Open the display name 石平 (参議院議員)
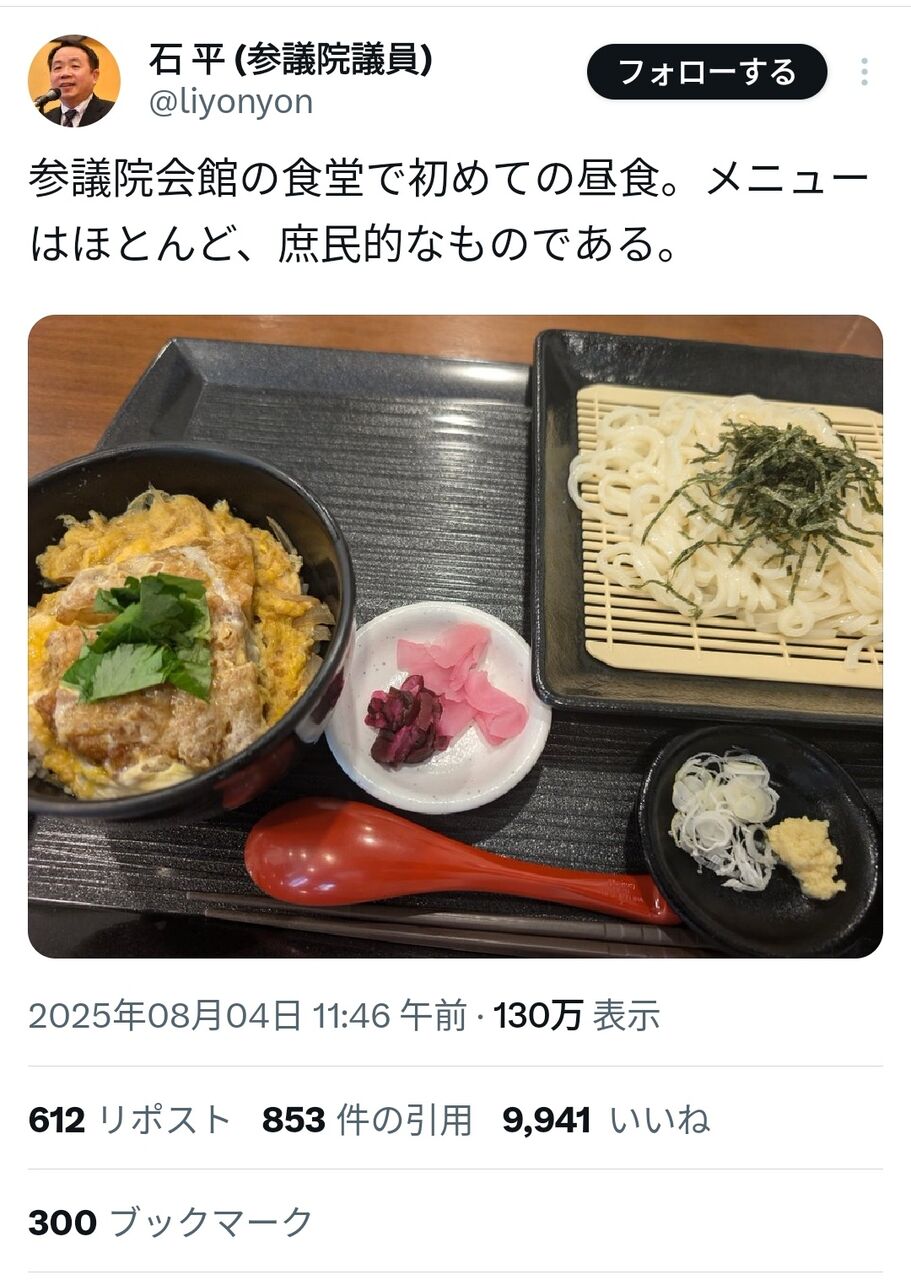Screen dimensions: 911x1280 pyautogui.click(x=291, y=60)
